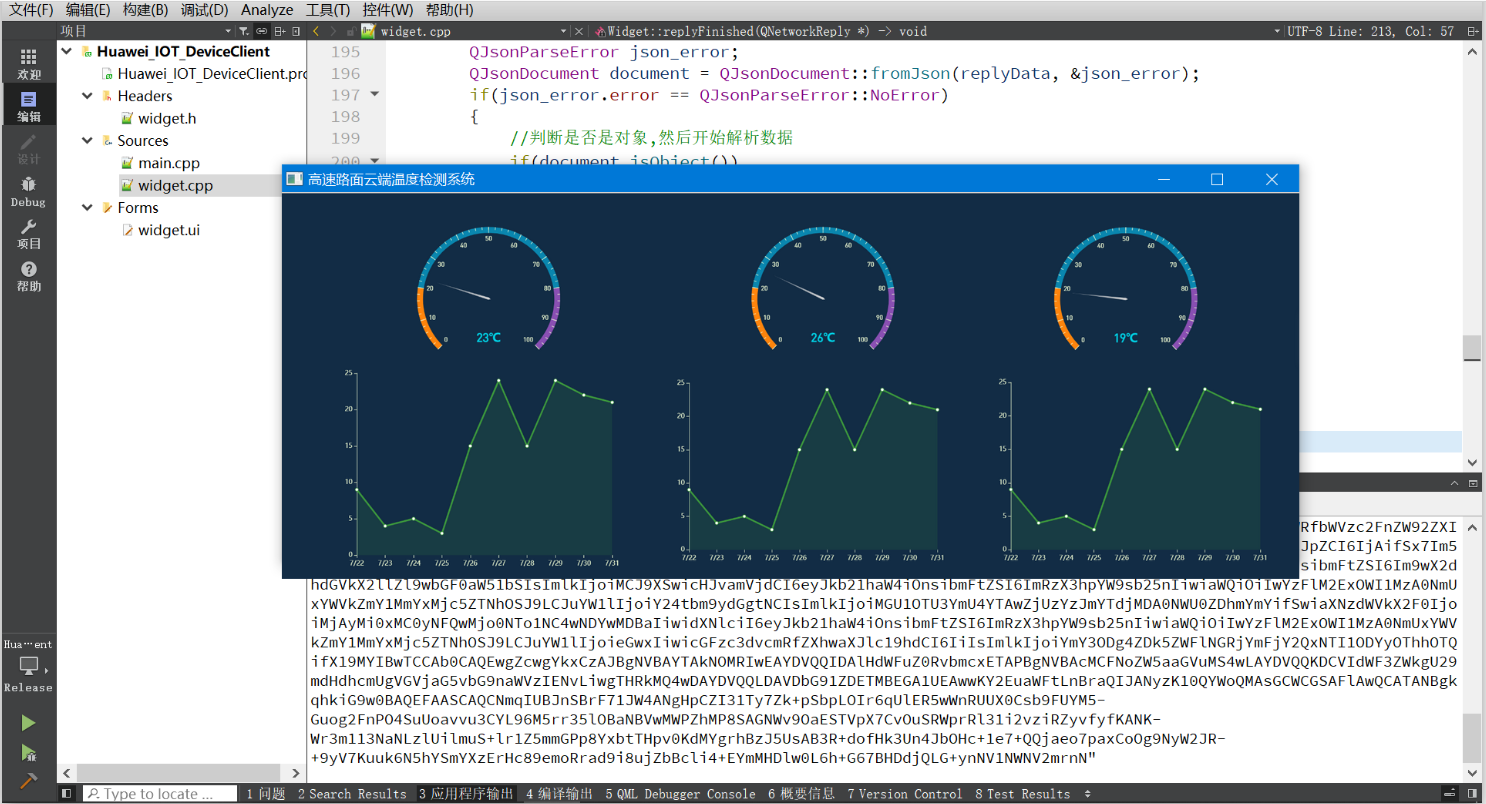Open the Version Control pane
The image size is (1486, 804).
(904, 794)
